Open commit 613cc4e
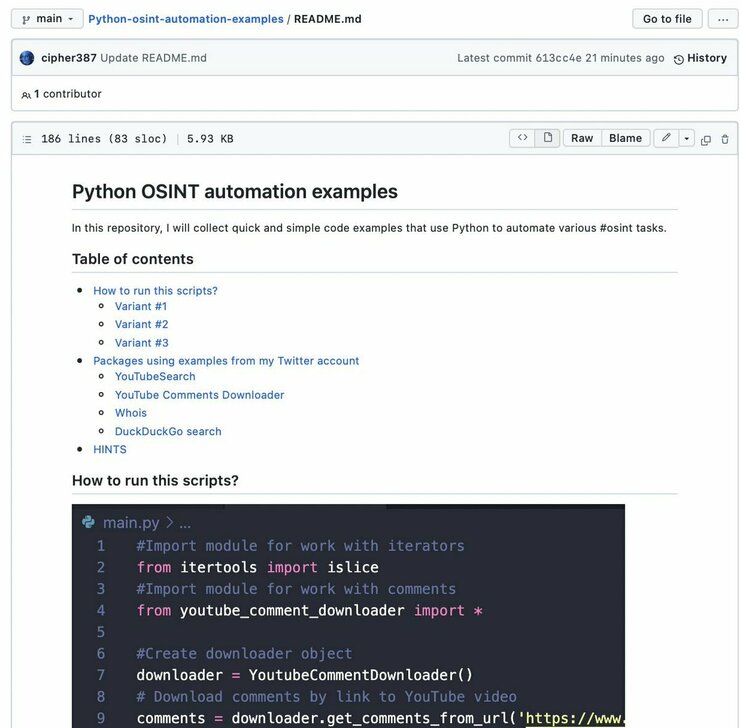 [558, 58]
